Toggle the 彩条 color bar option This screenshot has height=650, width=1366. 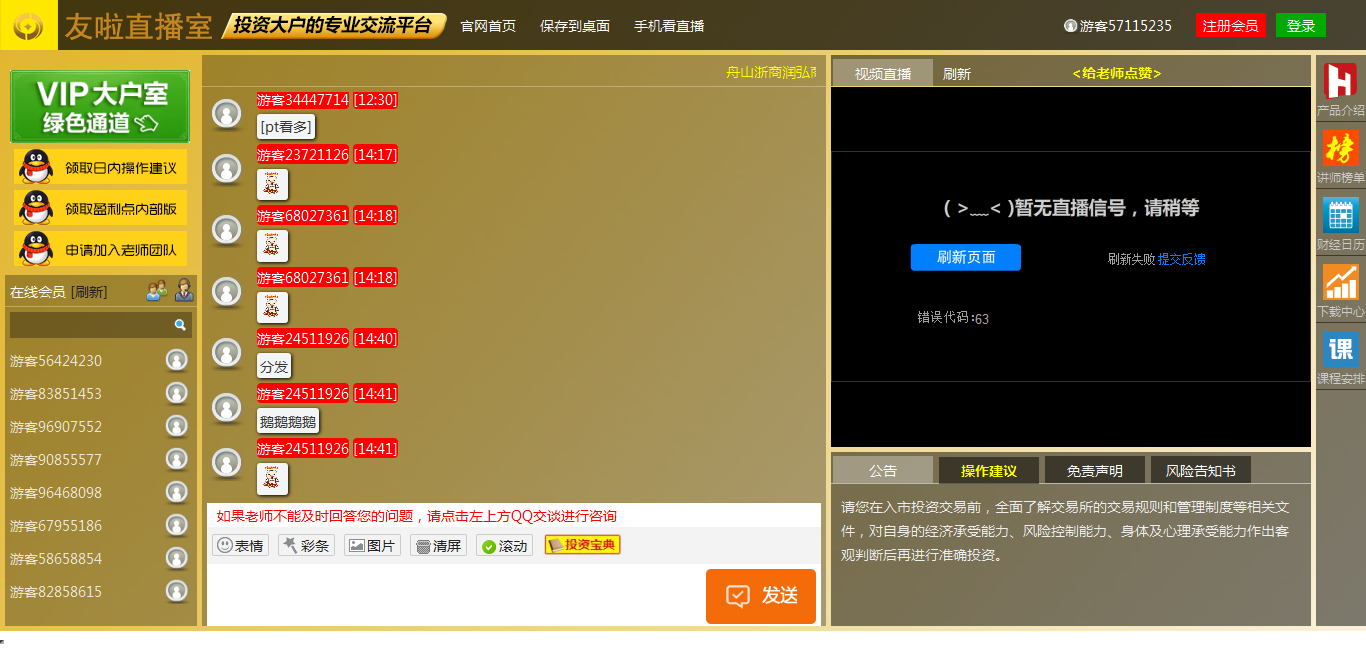305,545
